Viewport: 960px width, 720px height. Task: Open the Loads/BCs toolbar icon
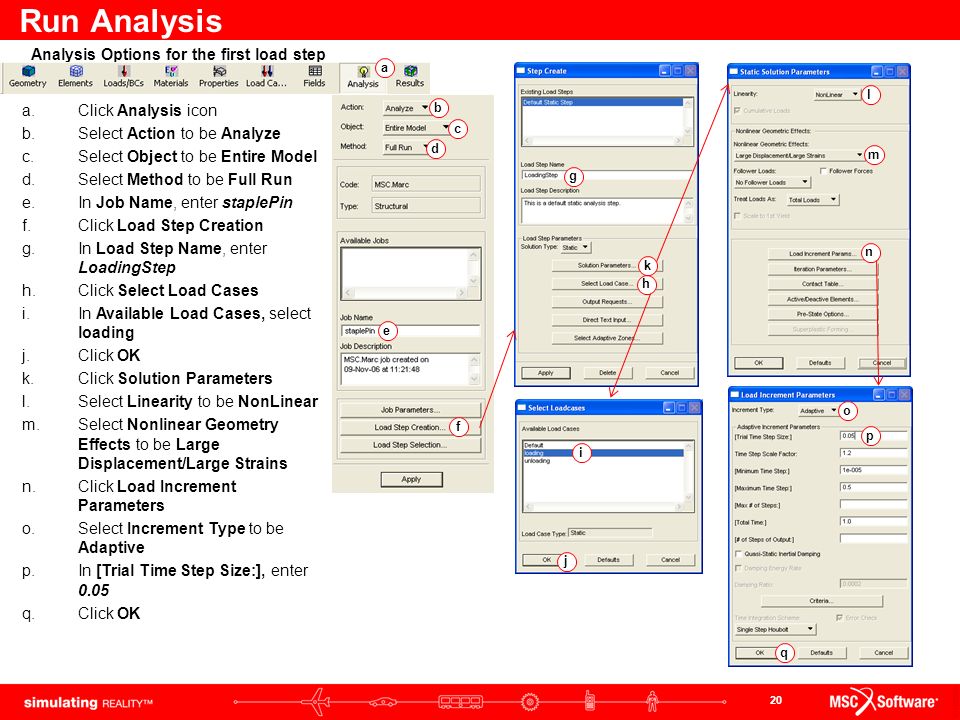click(124, 77)
